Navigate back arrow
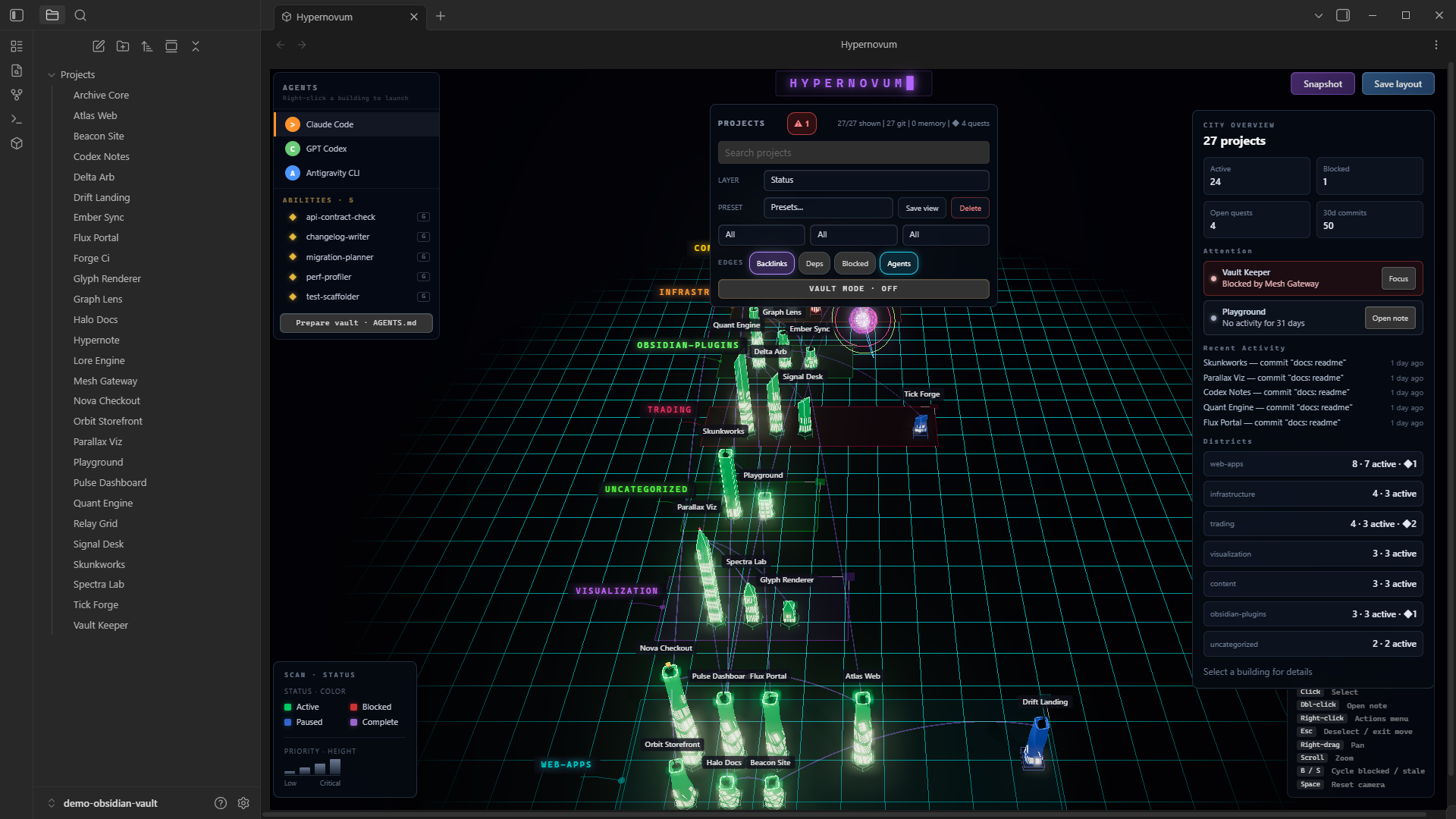The height and width of the screenshot is (819, 1456). 281,45
